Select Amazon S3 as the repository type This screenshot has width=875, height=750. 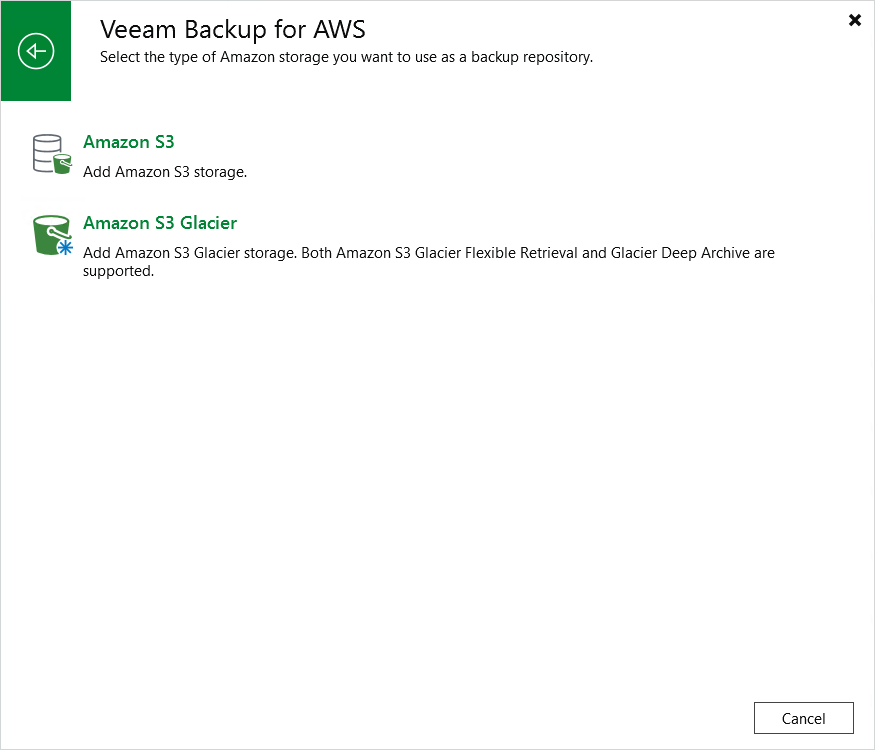(128, 142)
